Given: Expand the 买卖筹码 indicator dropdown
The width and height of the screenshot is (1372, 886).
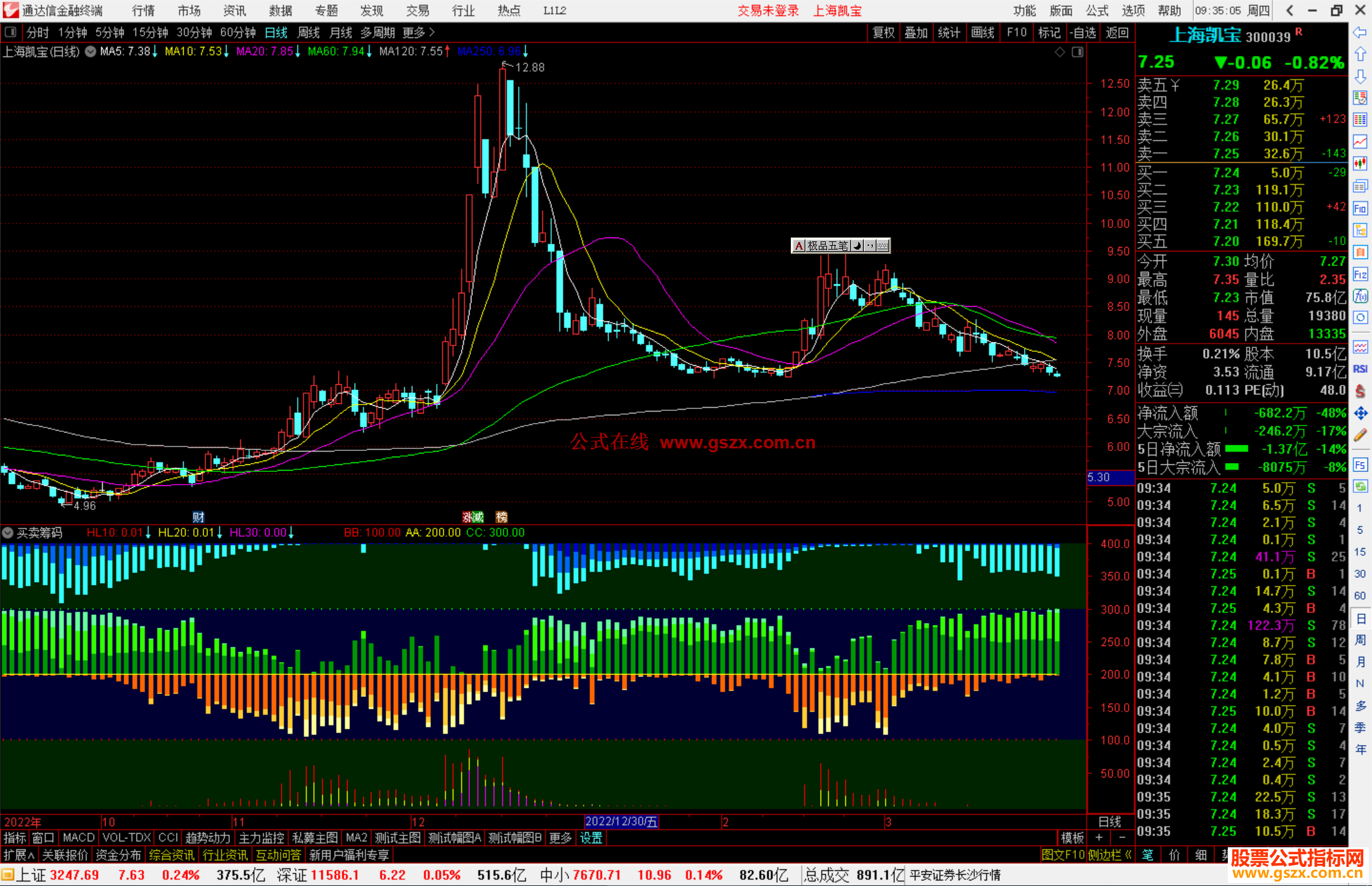Looking at the screenshot, I should point(8,532).
